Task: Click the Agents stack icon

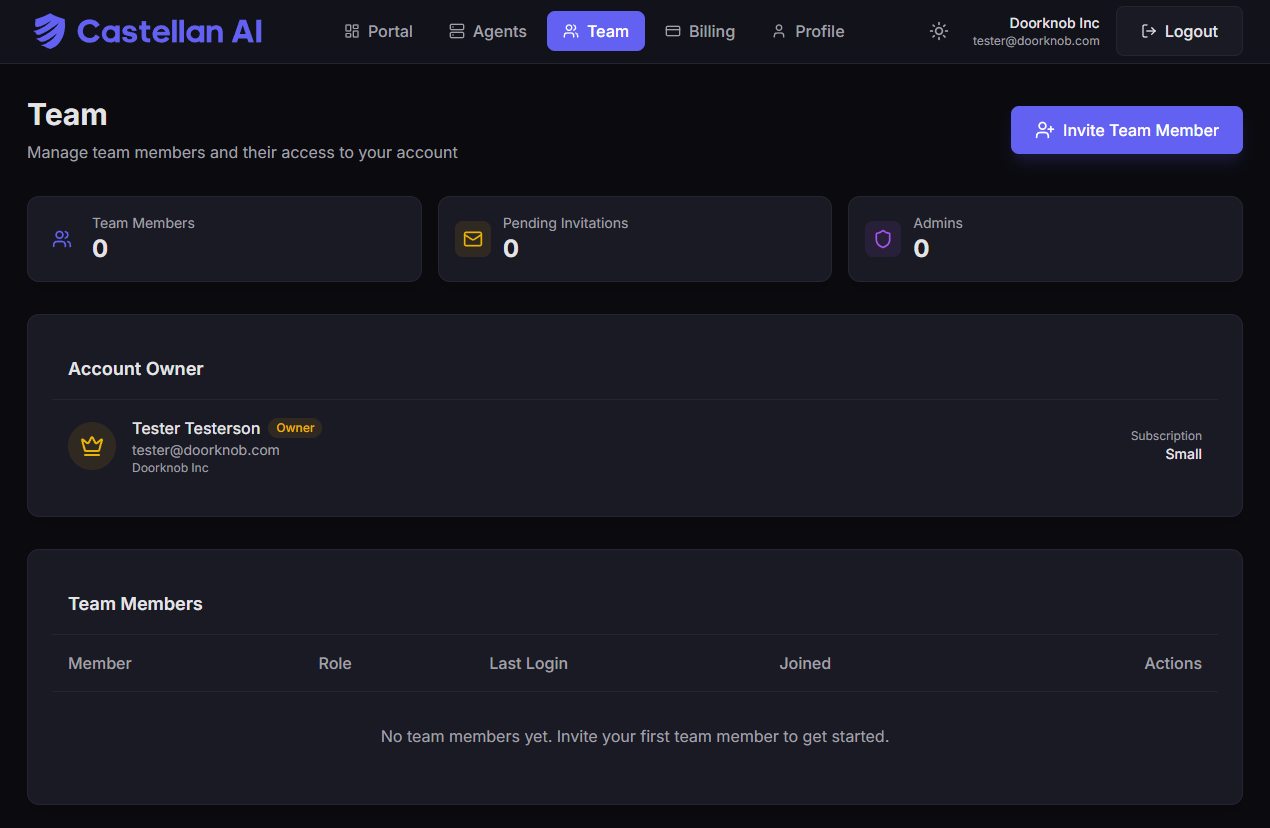Action: click(x=458, y=31)
